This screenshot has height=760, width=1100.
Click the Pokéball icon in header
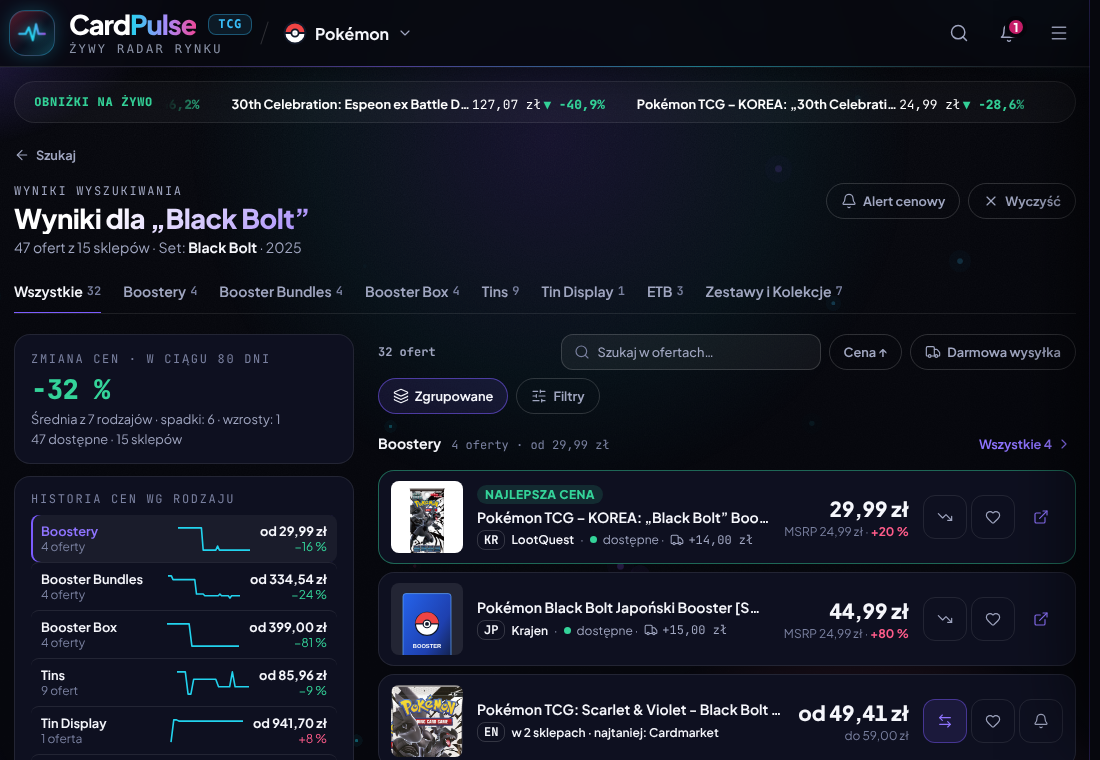[295, 34]
